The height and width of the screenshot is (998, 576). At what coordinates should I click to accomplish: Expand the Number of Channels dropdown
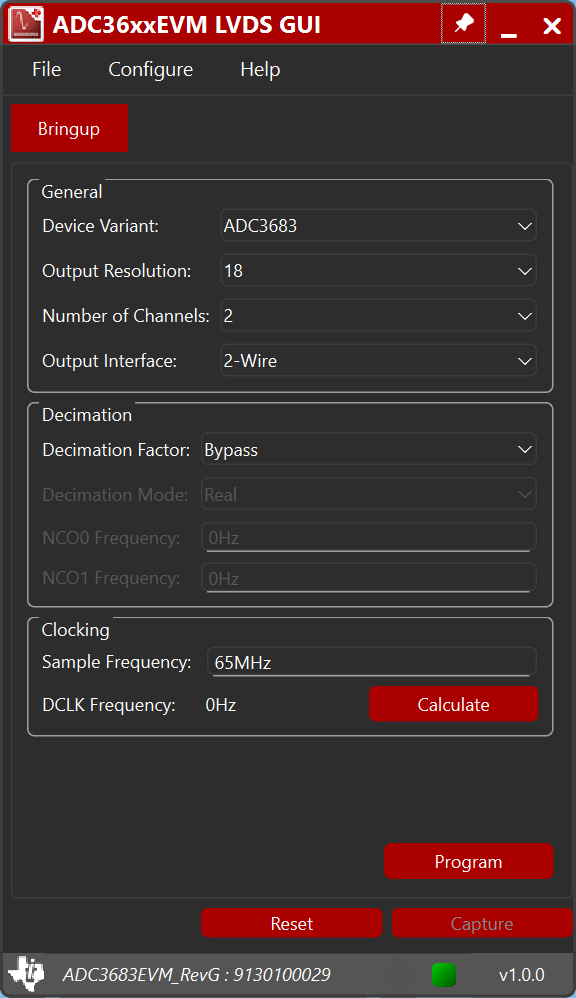(x=378, y=315)
